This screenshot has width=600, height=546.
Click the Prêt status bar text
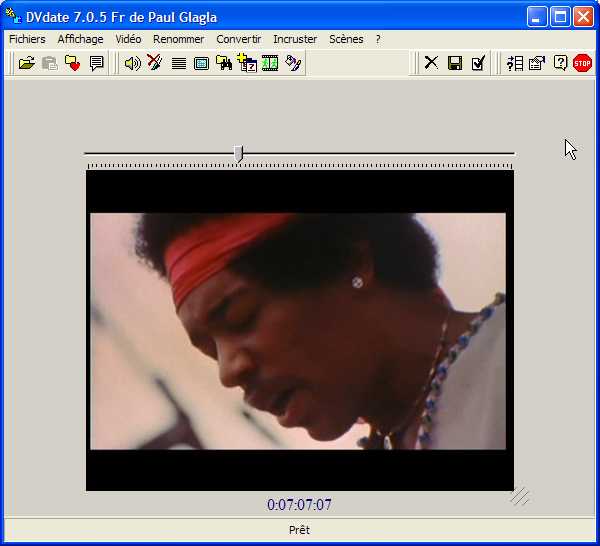(299, 530)
